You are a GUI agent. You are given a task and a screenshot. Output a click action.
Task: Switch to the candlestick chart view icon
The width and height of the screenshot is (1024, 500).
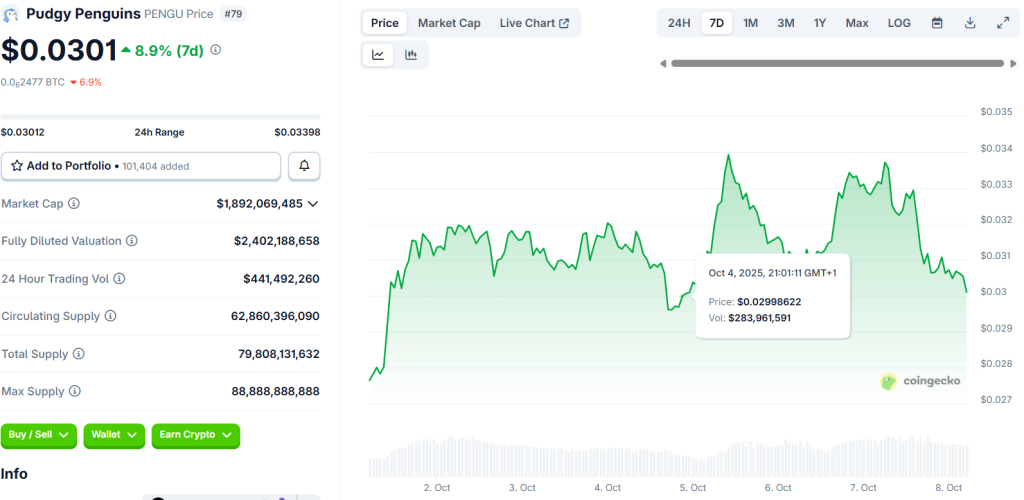click(411, 55)
